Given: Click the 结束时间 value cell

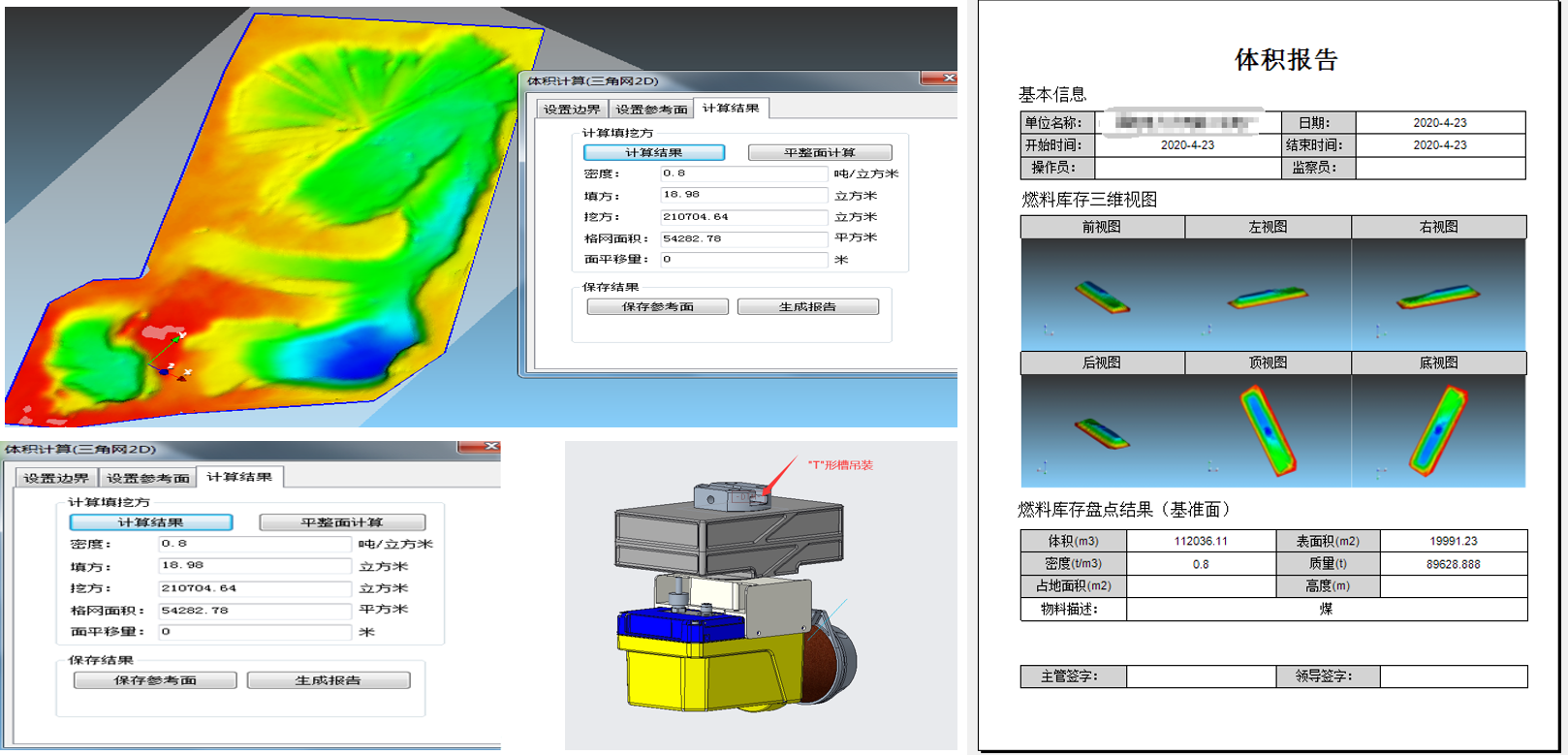Looking at the screenshot, I should pos(1440,145).
